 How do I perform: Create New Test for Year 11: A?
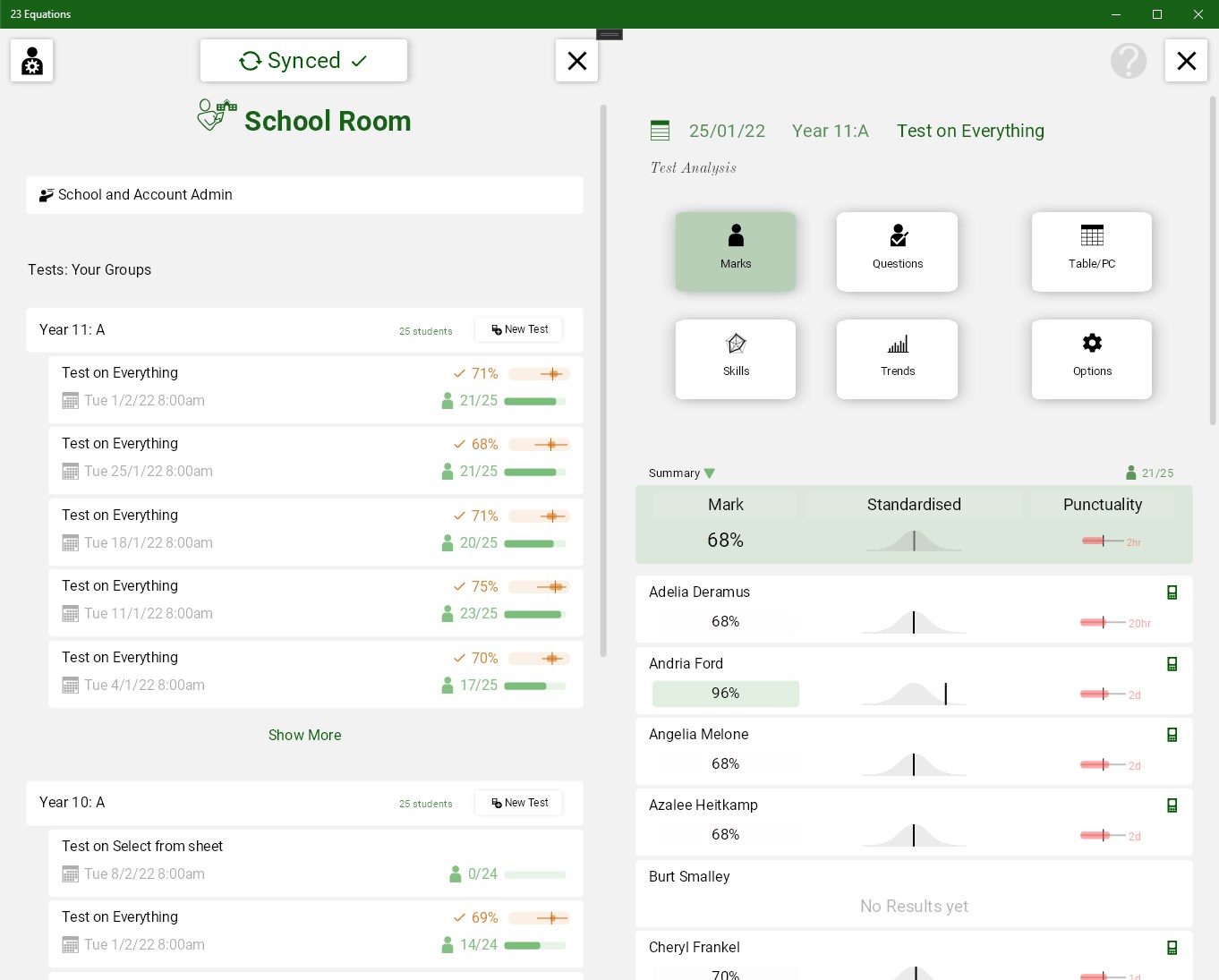click(519, 329)
